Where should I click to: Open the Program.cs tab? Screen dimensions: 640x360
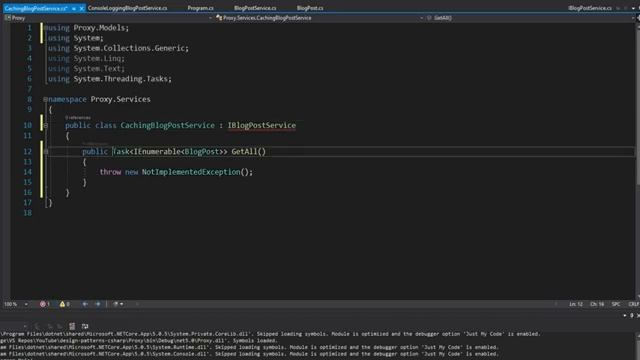200,8
